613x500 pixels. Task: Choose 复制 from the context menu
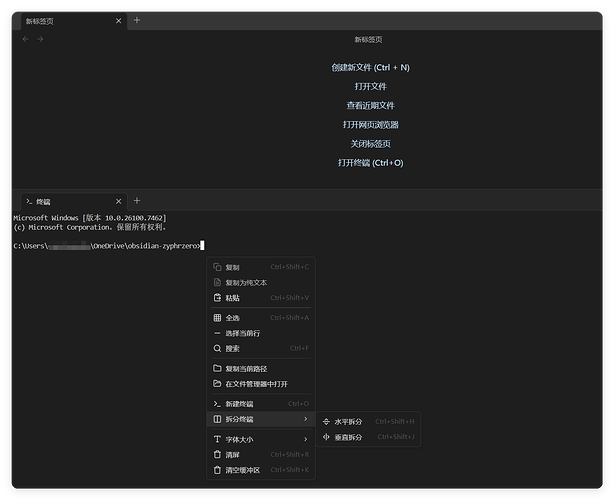pyautogui.click(x=261, y=267)
